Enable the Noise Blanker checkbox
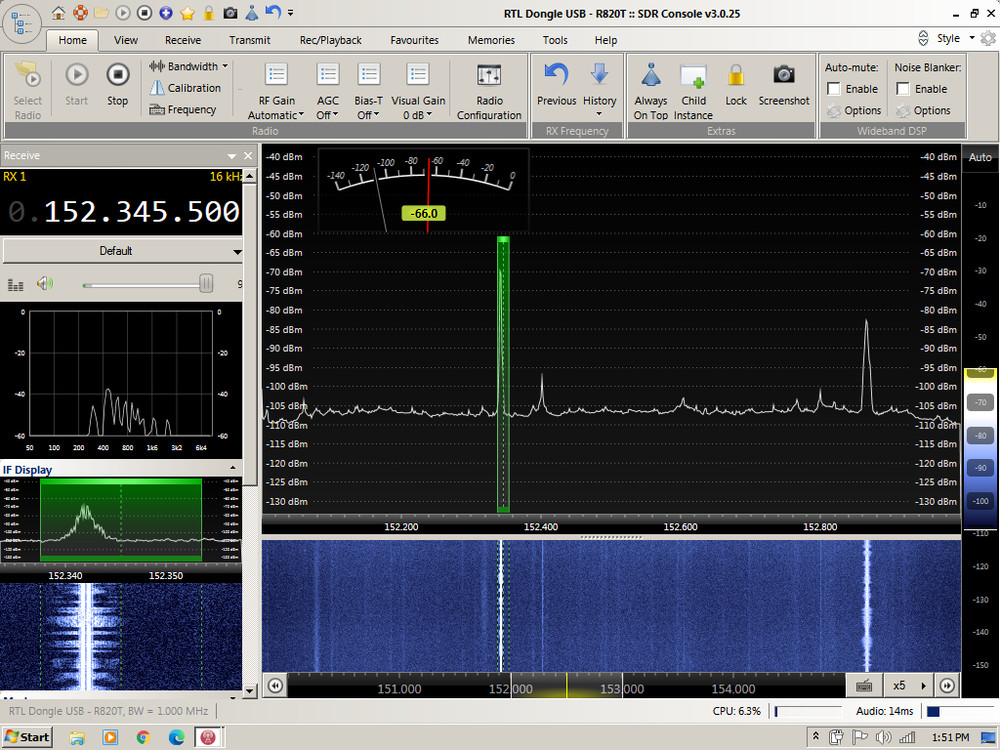 click(x=903, y=89)
